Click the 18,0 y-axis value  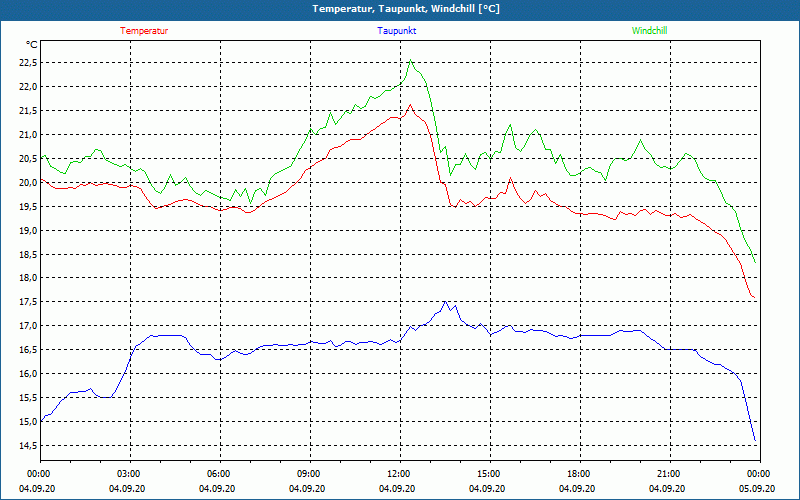(28, 278)
